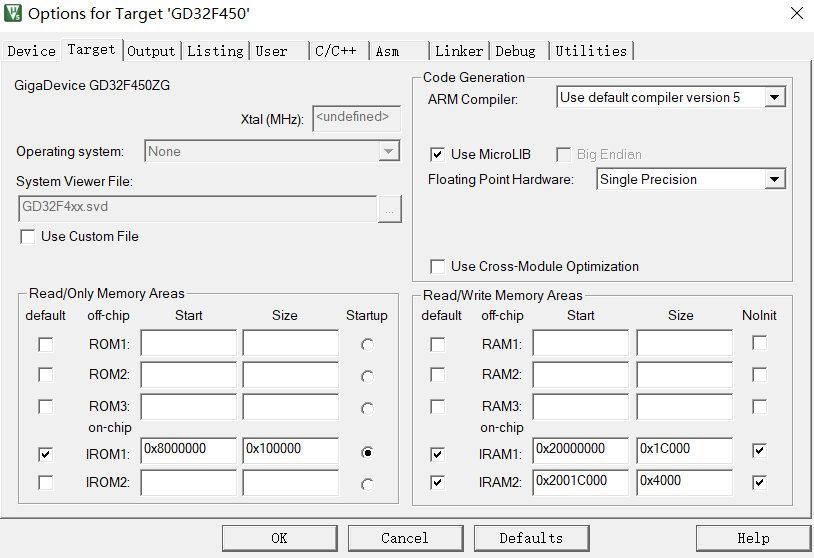Open the ARM Compiler version dropdown
The height and width of the screenshot is (558, 814).
click(774, 98)
